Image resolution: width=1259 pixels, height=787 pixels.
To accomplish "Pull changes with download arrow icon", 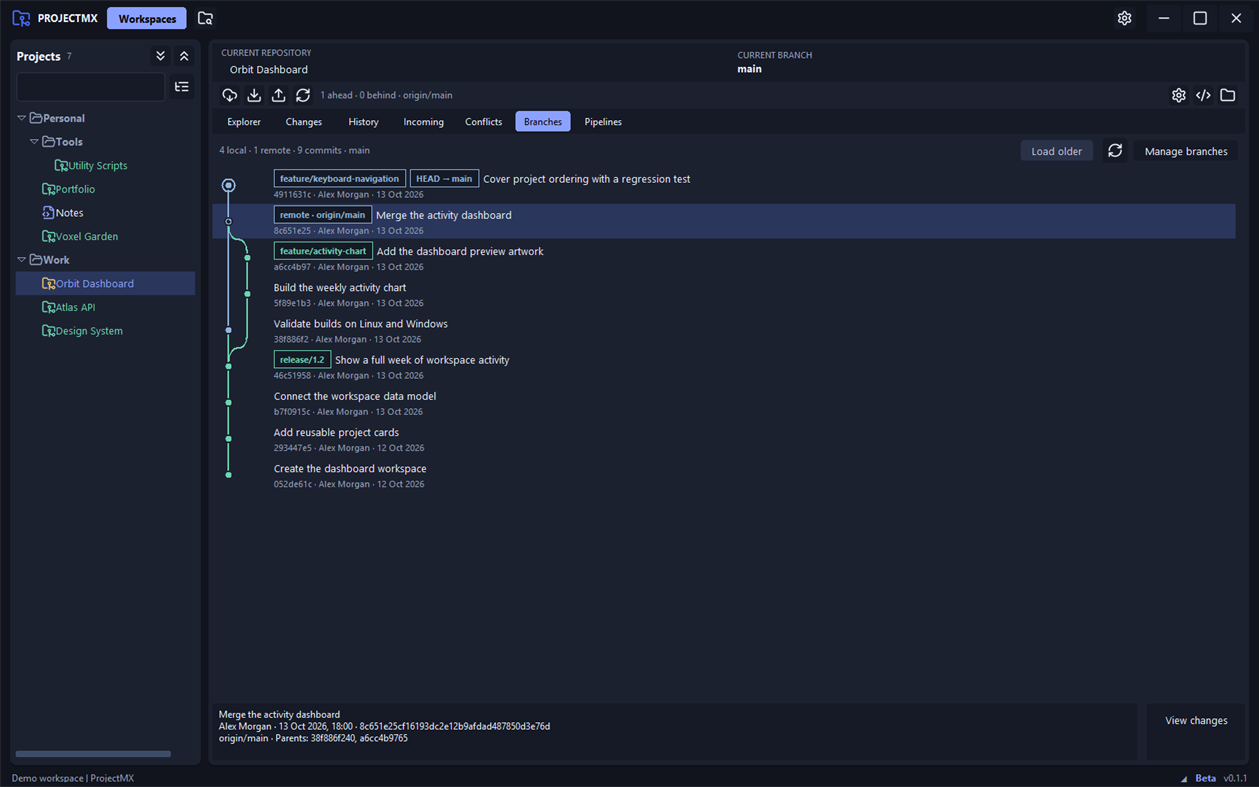I will (254, 95).
